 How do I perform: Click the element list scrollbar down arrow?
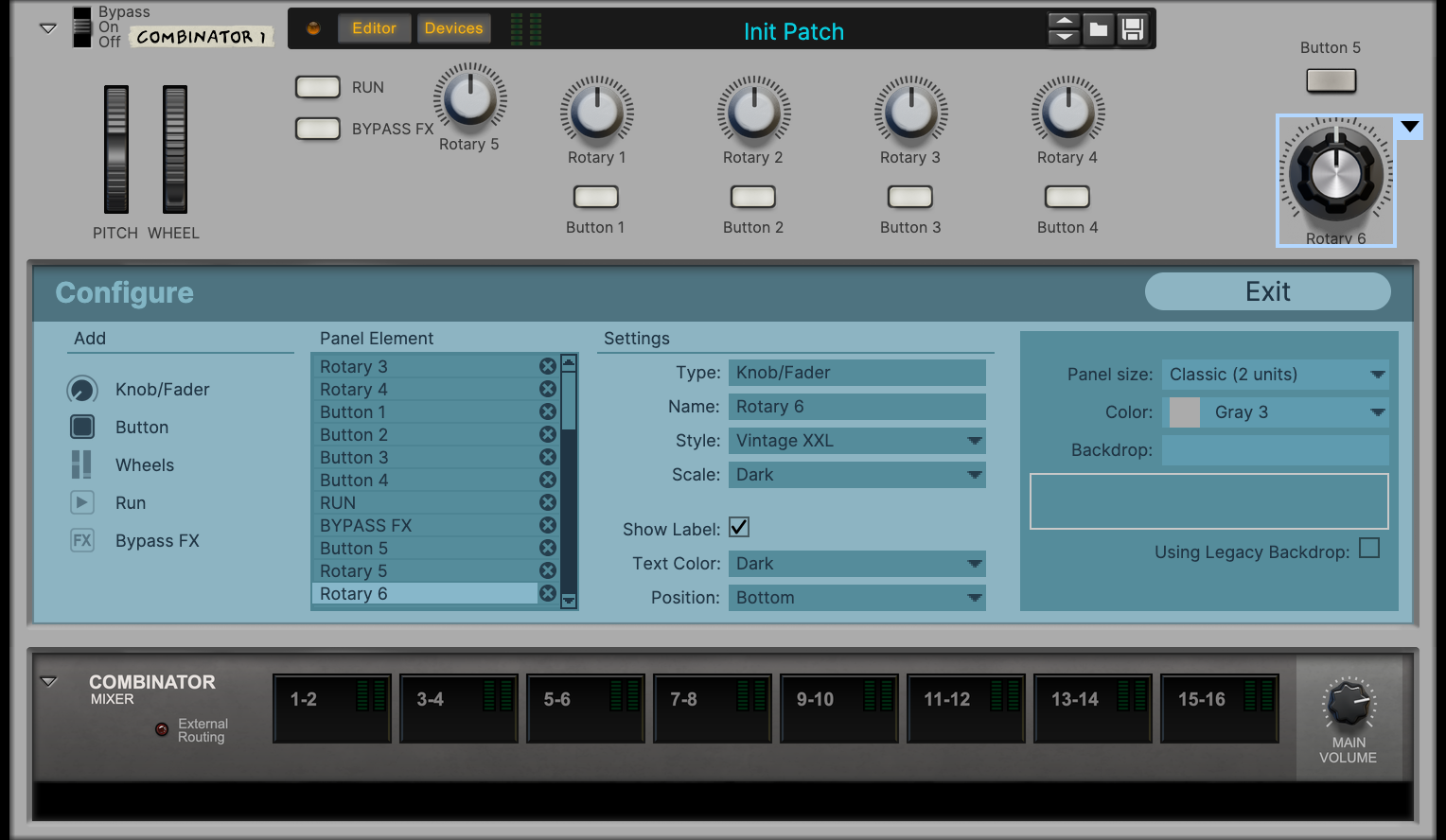pyautogui.click(x=569, y=601)
